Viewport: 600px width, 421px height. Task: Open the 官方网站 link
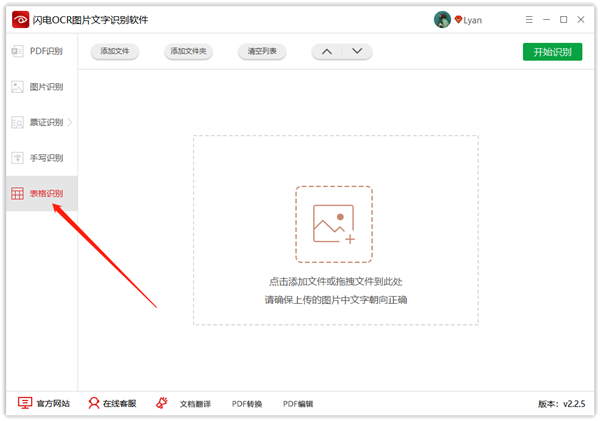click(x=53, y=403)
